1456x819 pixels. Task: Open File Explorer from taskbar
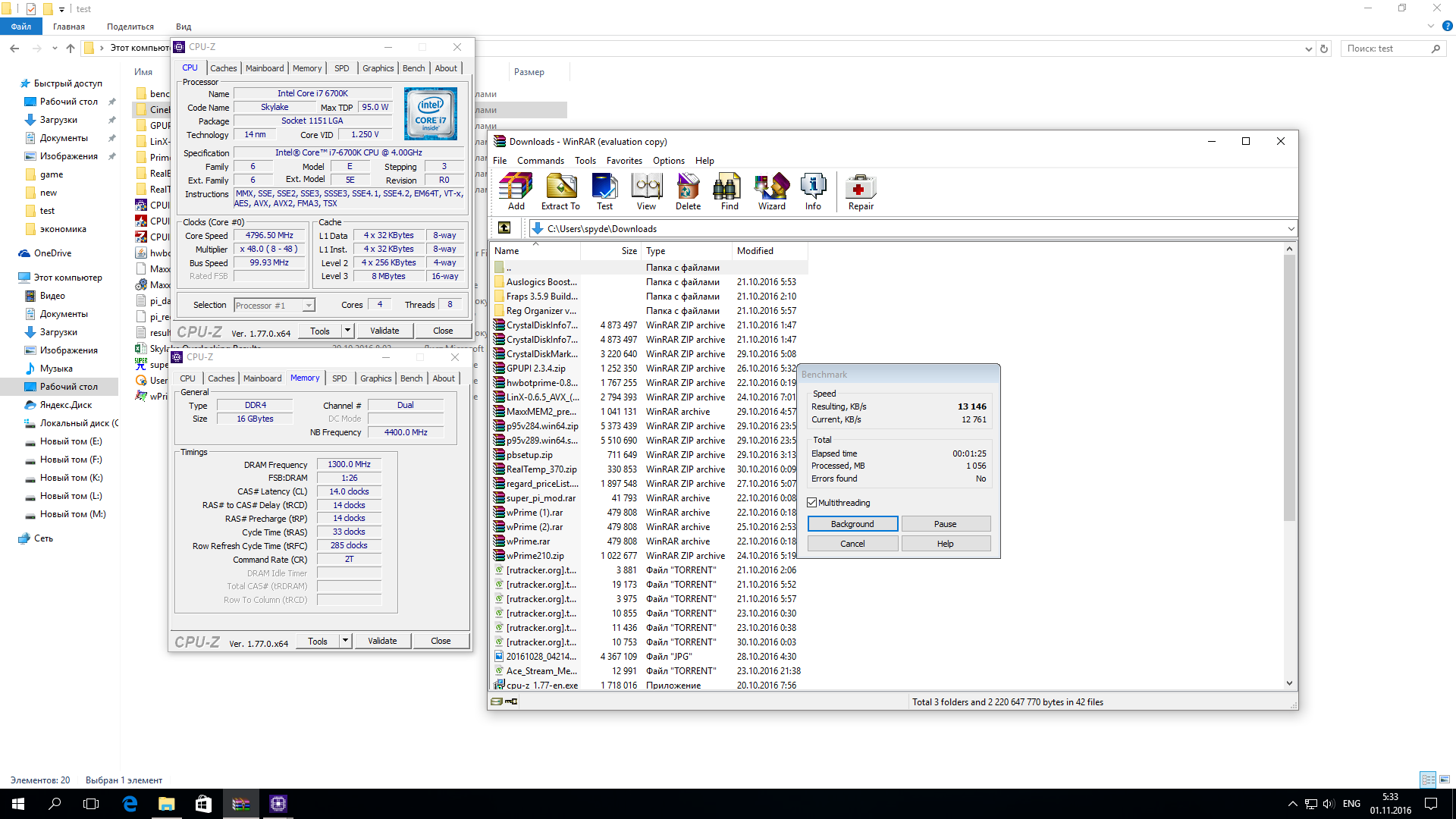pyautogui.click(x=166, y=804)
